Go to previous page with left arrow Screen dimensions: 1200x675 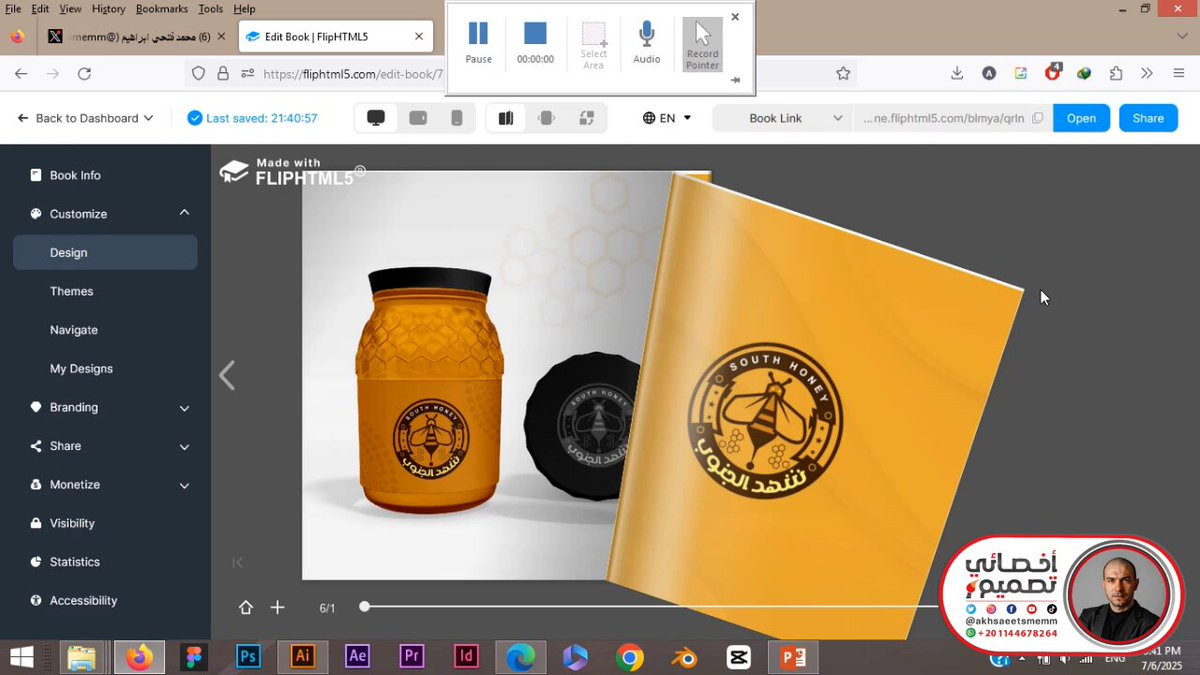pyautogui.click(x=227, y=375)
